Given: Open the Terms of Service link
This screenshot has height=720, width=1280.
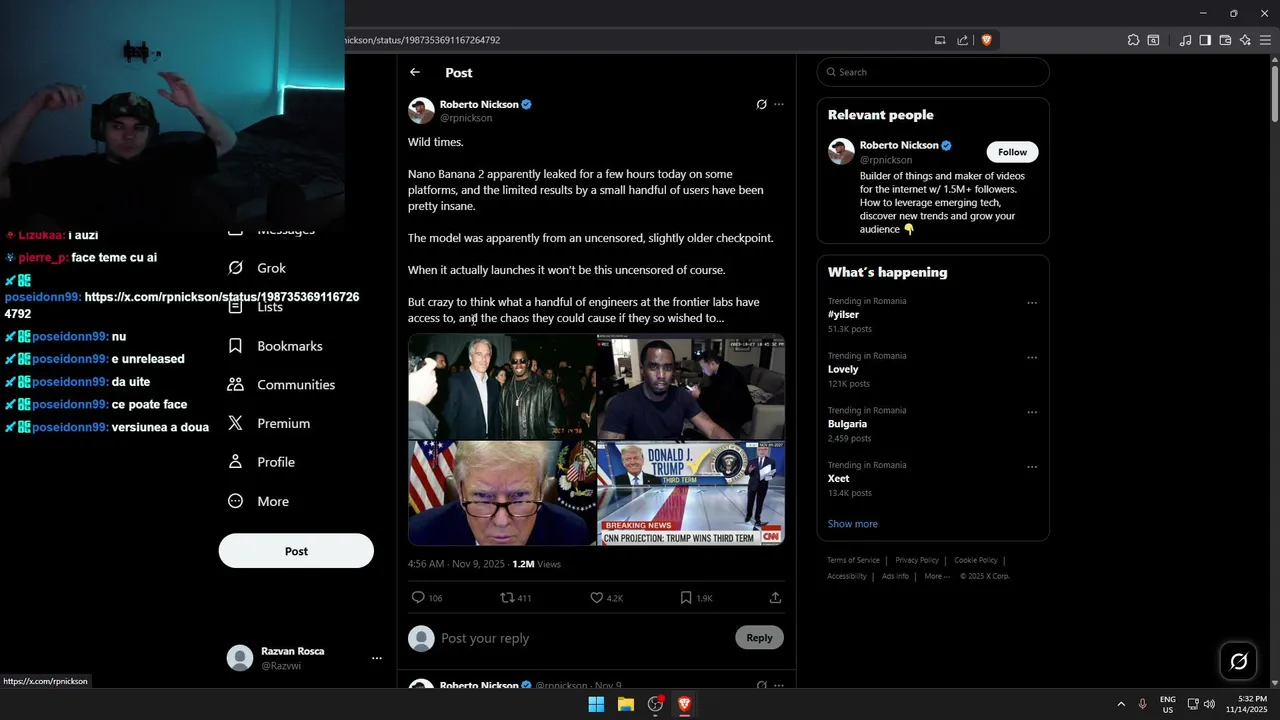Looking at the screenshot, I should tap(853, 560).
